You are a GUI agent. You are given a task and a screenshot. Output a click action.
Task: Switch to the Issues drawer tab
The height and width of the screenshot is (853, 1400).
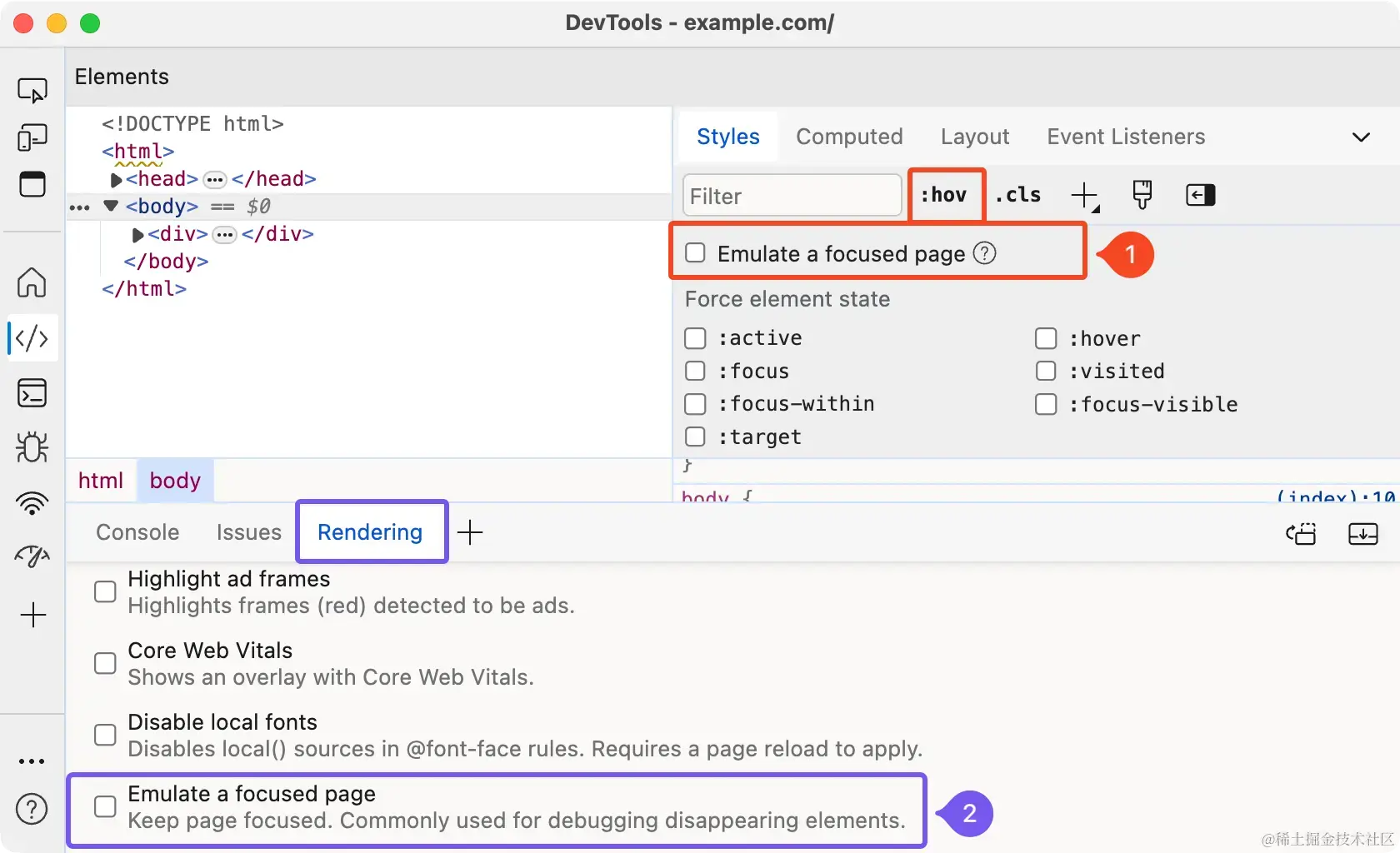[249, 532]
